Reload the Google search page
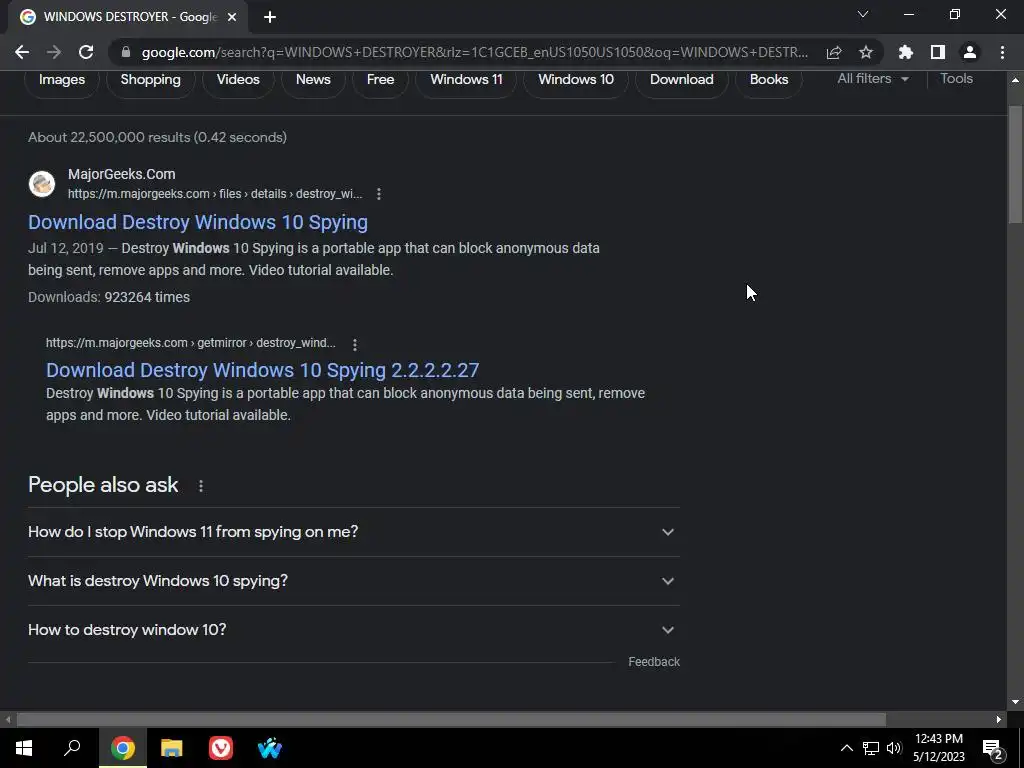 86,52
